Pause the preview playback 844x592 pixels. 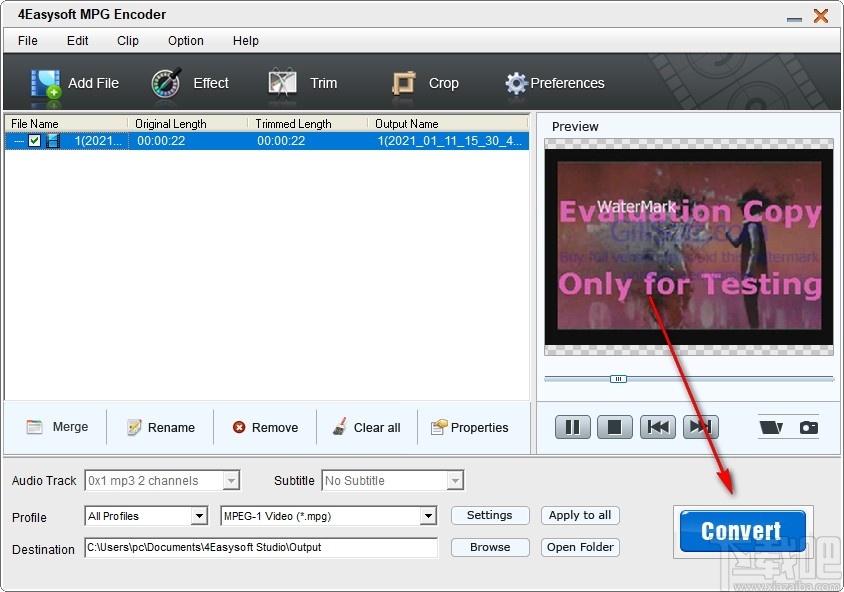572,427
